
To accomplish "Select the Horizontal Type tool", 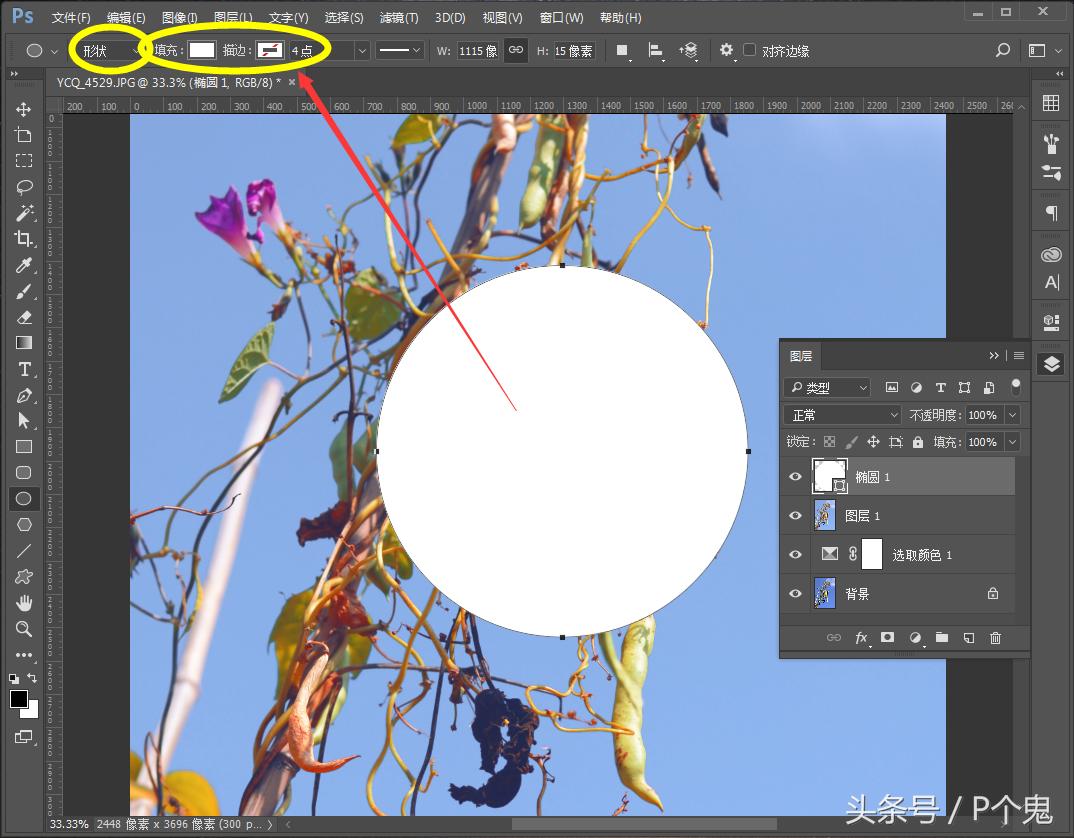I will point(24,369).
